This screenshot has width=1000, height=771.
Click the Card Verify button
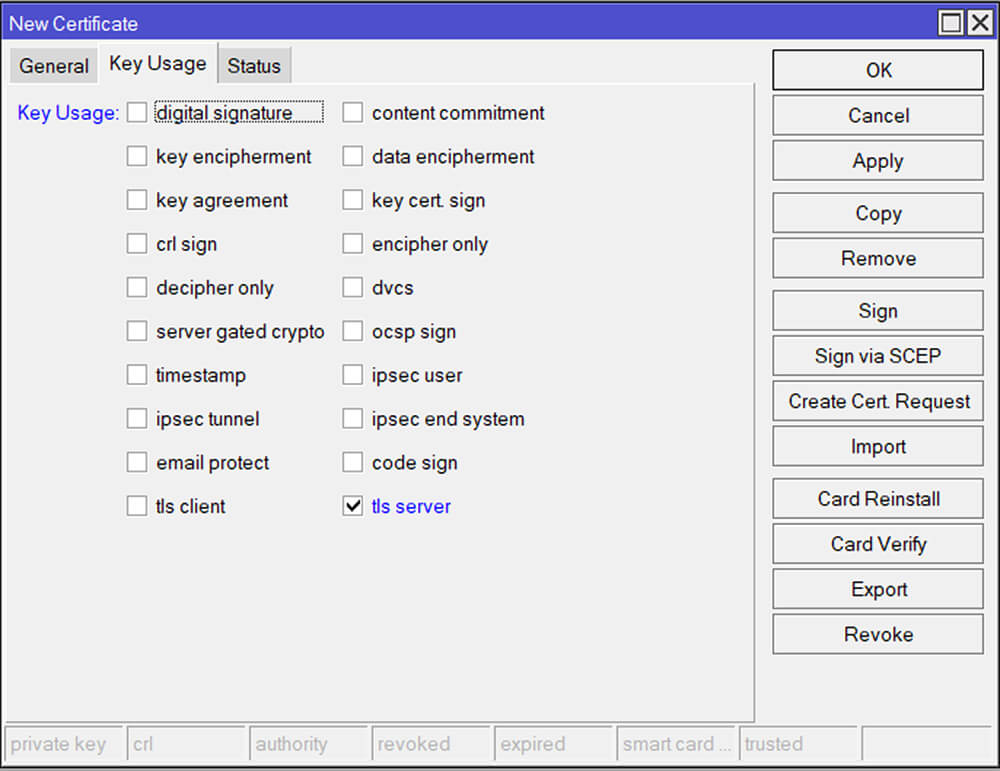[878, 544]
